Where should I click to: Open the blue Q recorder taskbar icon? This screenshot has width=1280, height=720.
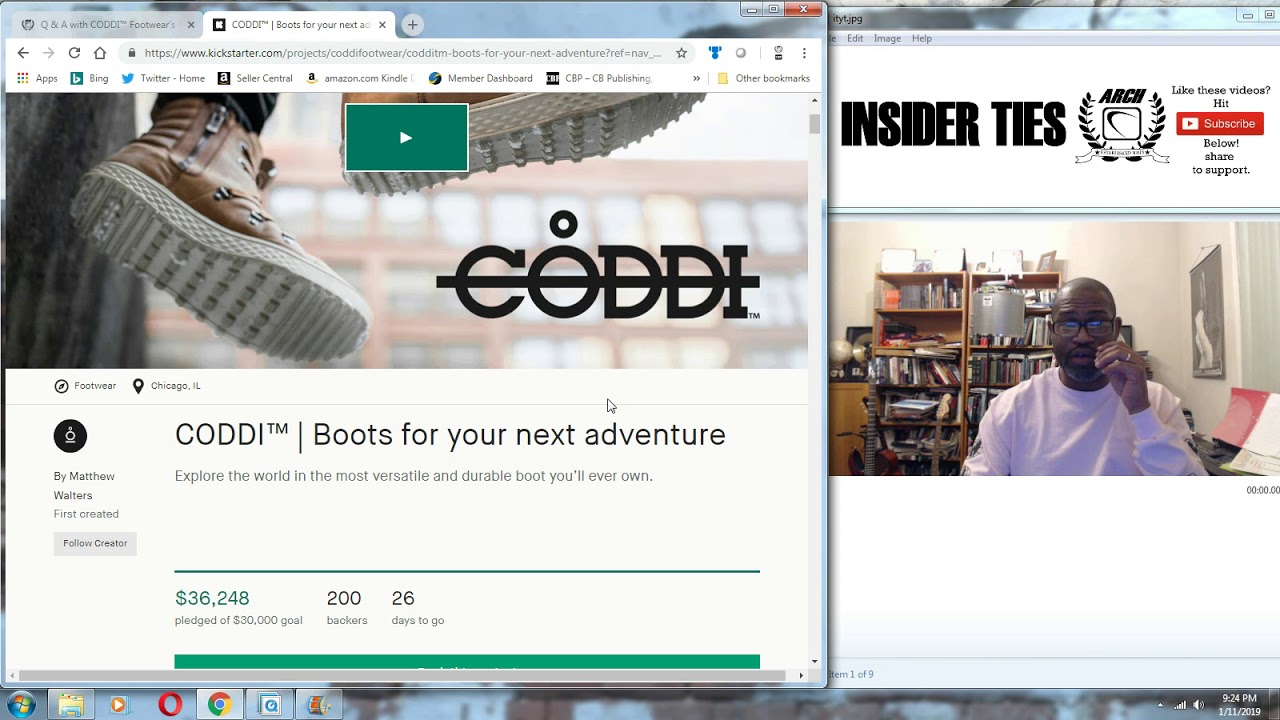(269, 705)
